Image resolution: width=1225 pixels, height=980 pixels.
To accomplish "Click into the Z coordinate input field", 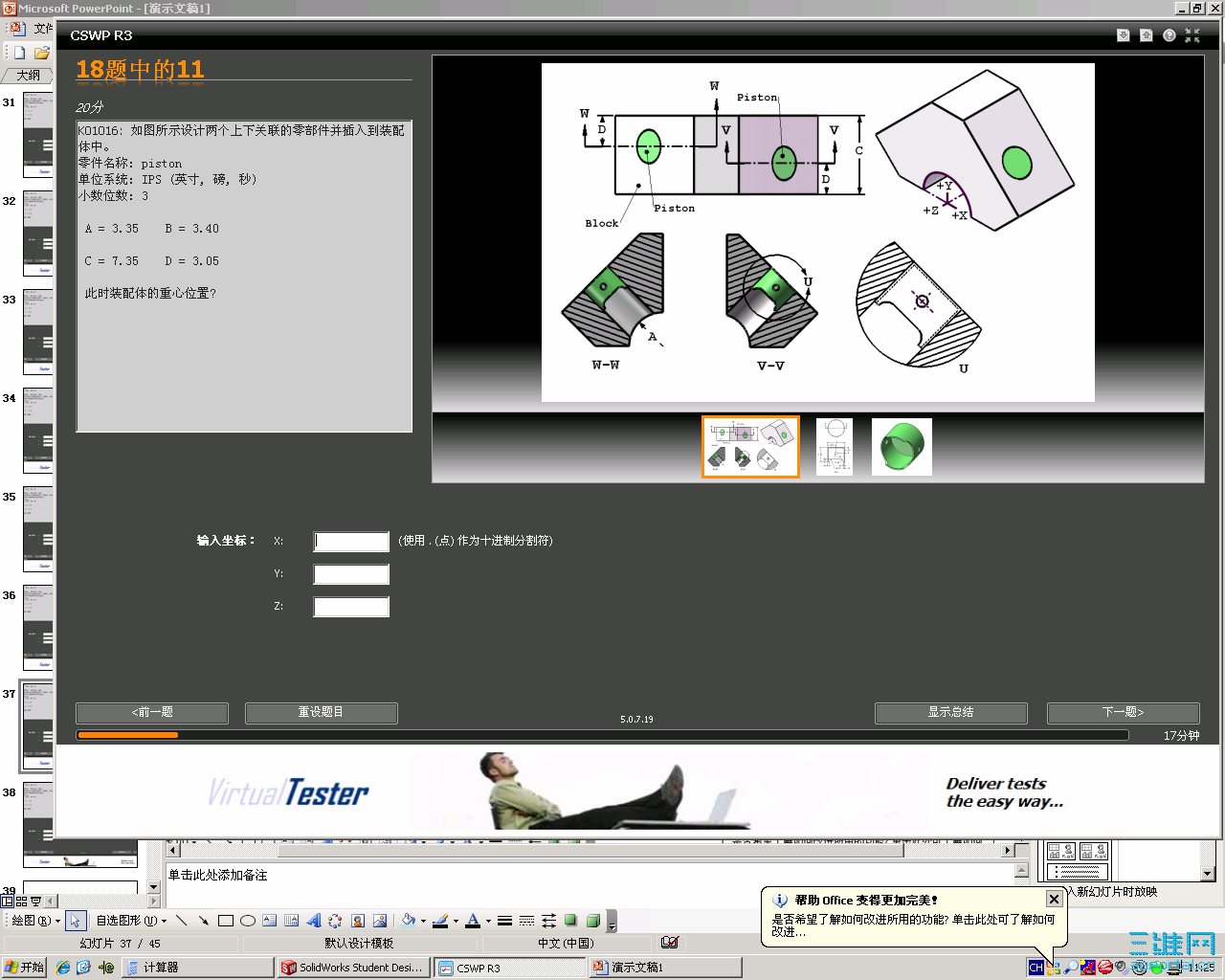I will [351, 607].
